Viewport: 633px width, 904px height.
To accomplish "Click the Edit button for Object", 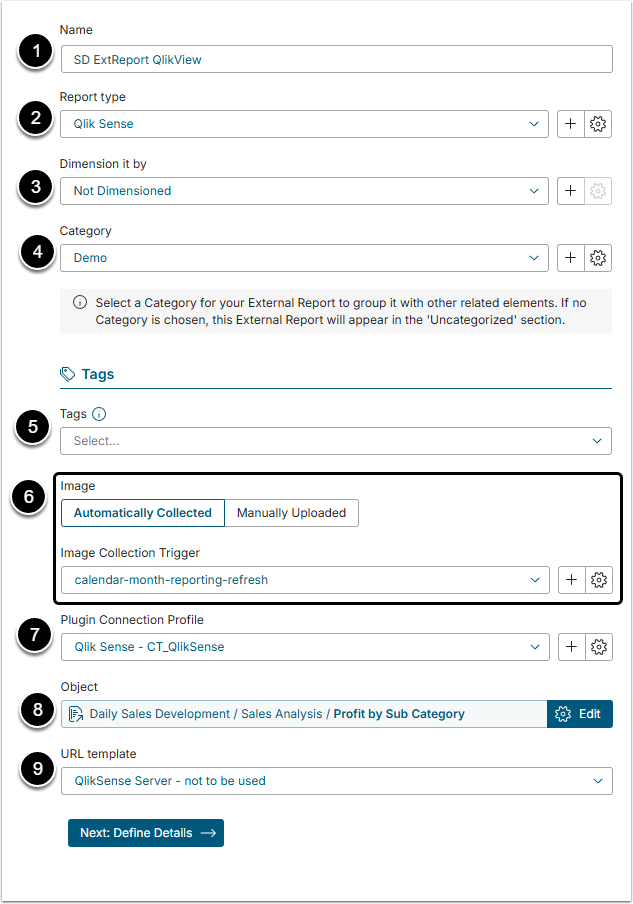I will (579, 714).
